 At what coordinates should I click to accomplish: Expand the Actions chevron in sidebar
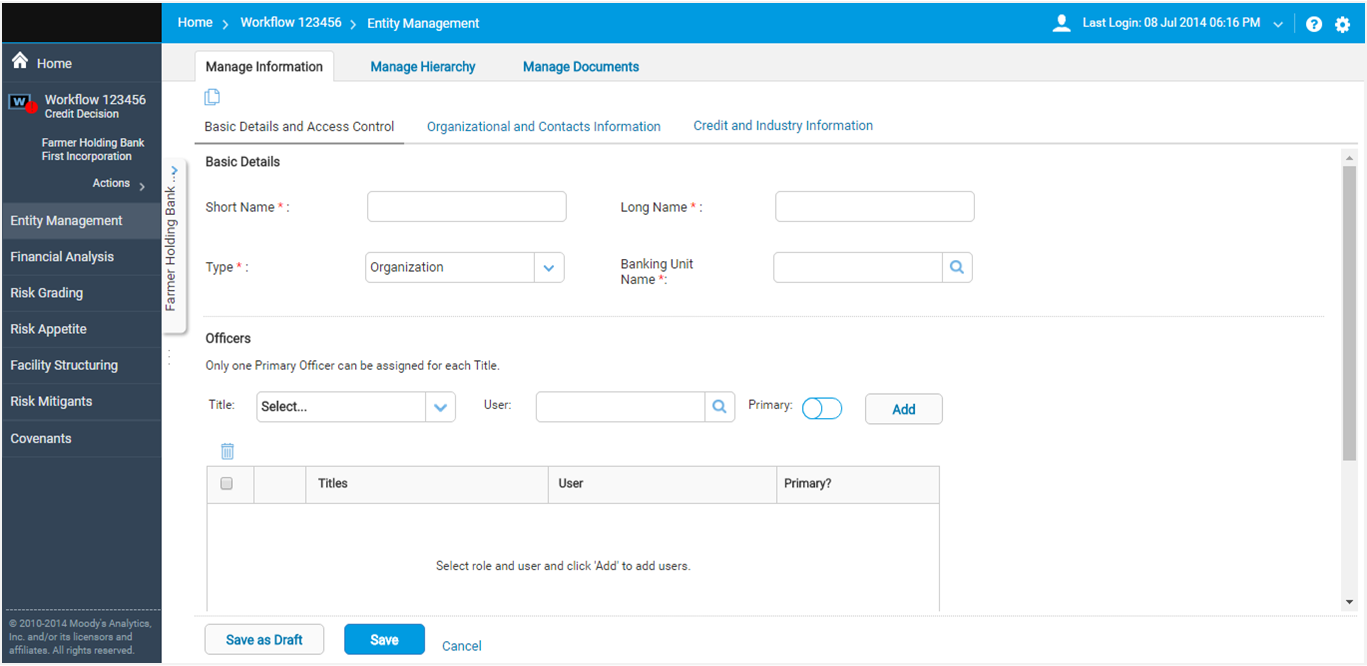[142, 186]
